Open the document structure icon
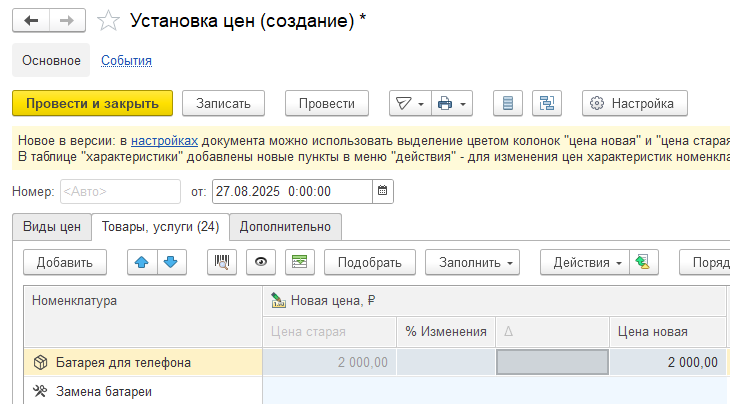This screenshot has width=730, height=404. point(547,103)
